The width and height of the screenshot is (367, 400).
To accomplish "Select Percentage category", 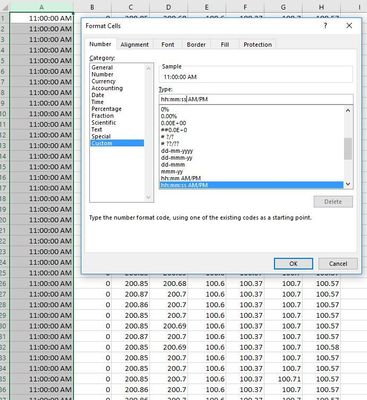I will click(x=117, y=109).
